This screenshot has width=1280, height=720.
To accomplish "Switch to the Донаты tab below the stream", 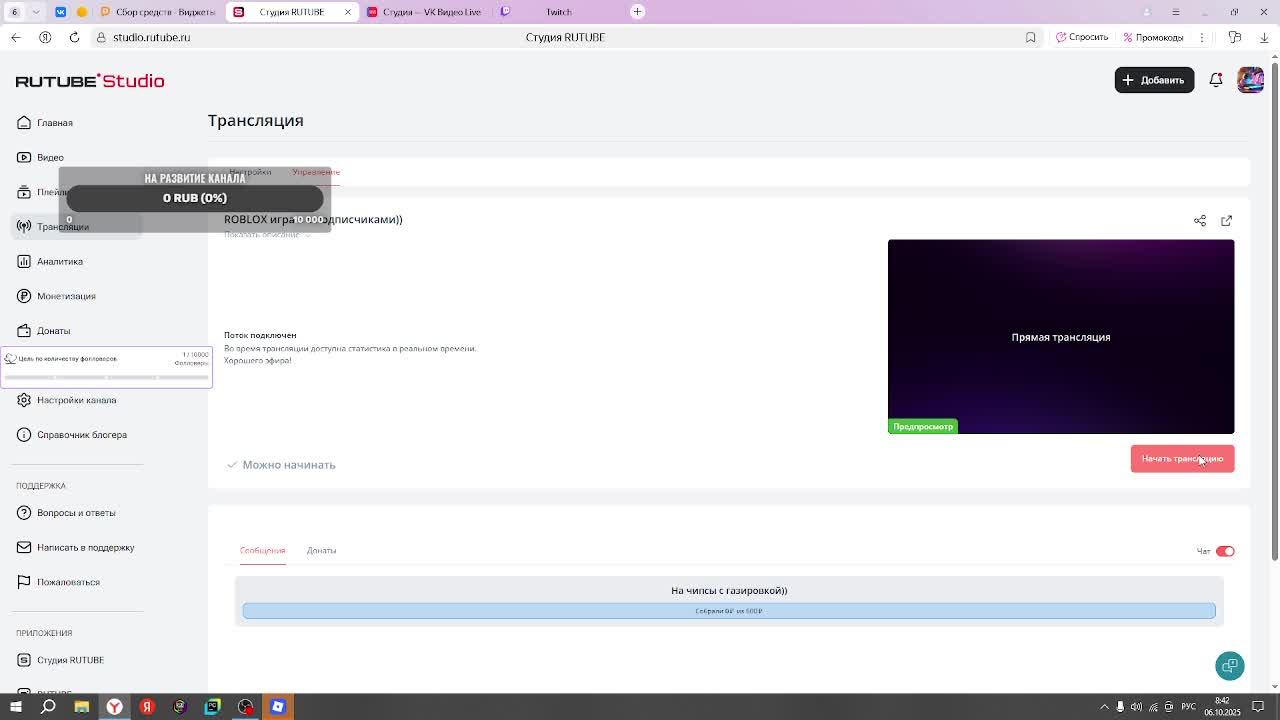I will point(321,550).
